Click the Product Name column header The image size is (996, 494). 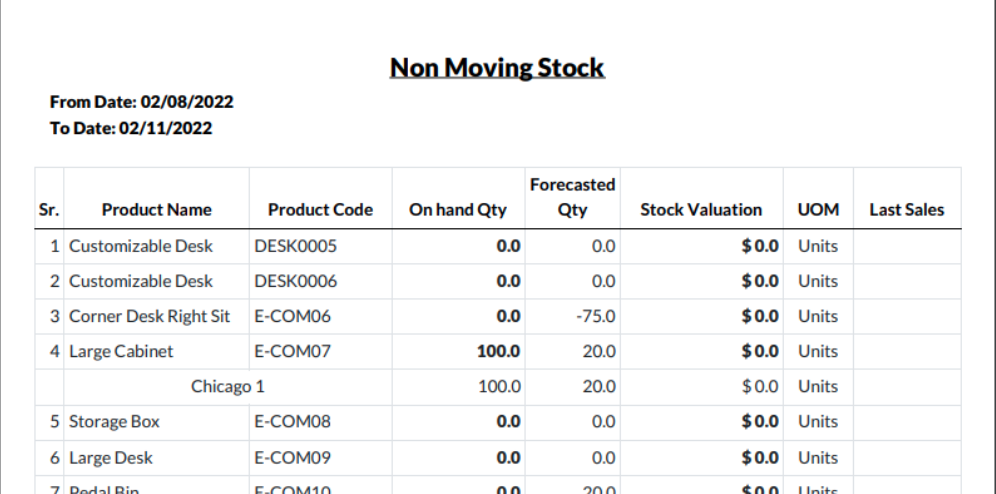coord(156,210)
